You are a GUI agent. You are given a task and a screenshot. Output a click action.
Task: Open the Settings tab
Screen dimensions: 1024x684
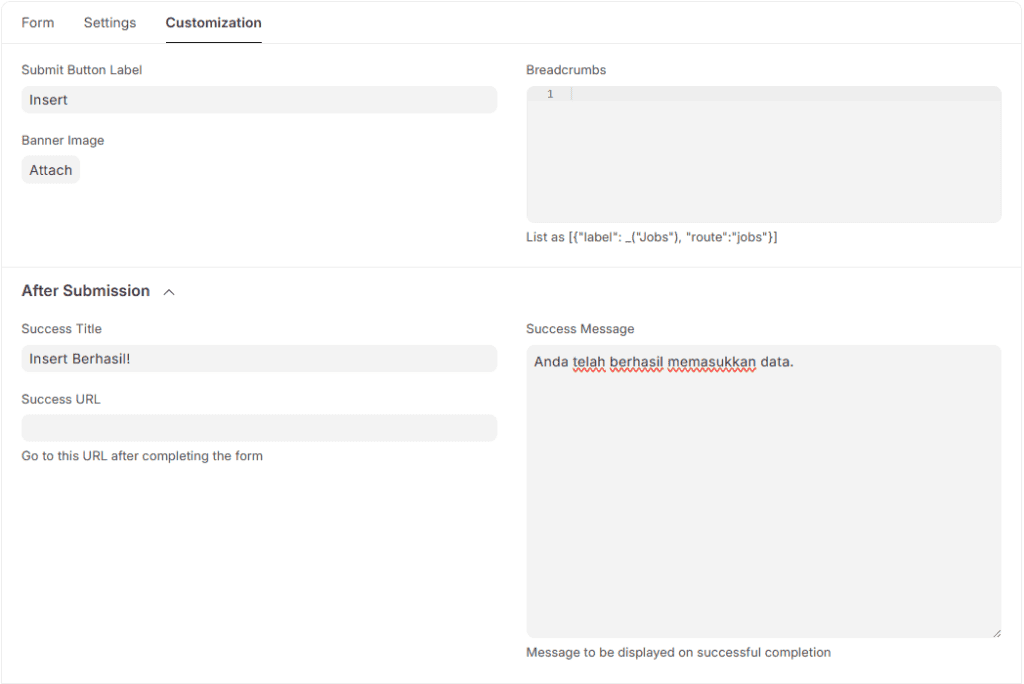pyautogui.click(x=110, y=22)
